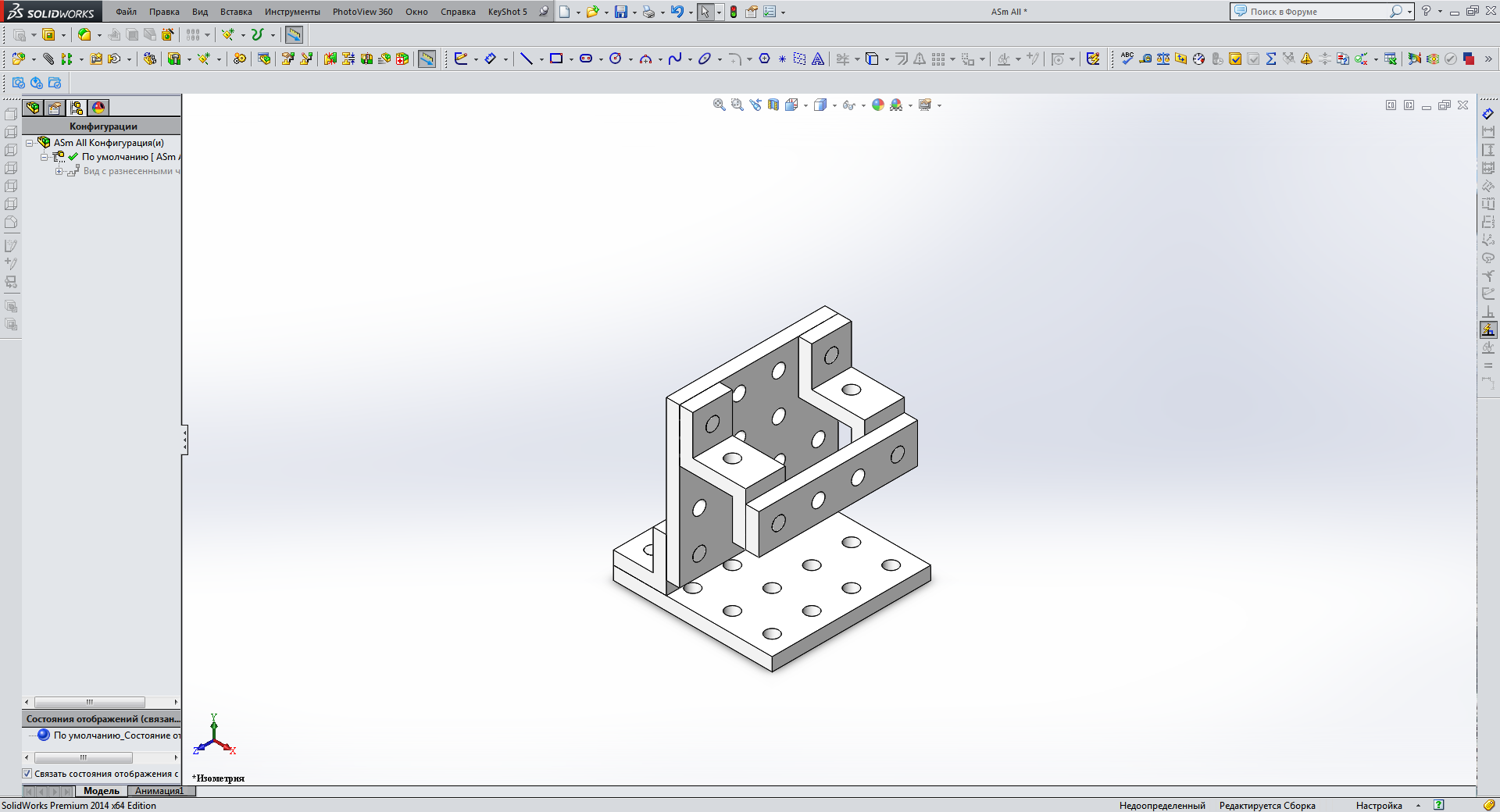Open the Rectangle tool dropdown arrow

point(571,59)
